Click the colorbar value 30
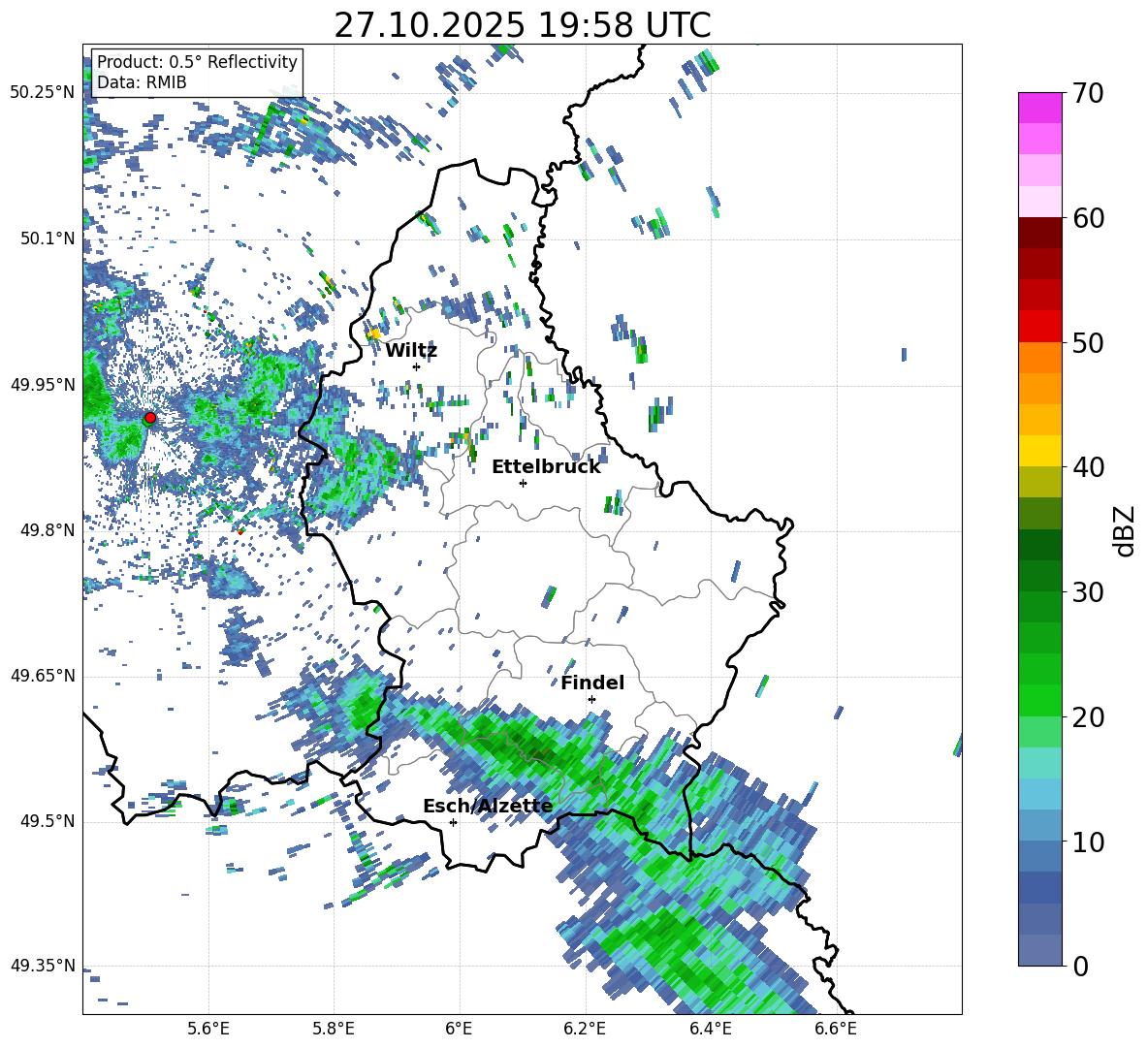Viewport: 1148px width, 1048px height. tap(1088, 592)
